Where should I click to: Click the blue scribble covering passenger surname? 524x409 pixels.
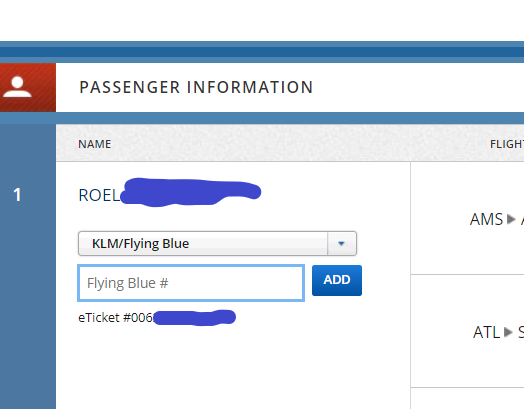[x=190, y=192]
